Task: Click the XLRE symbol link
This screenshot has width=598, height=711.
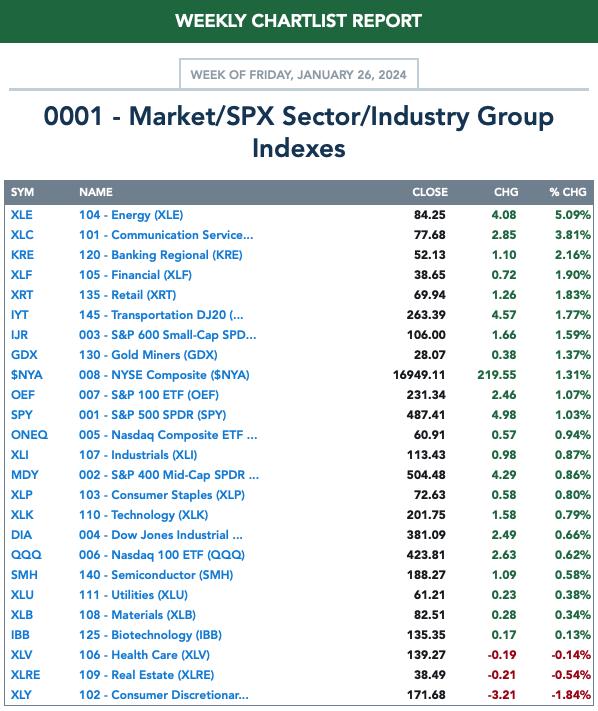Action: coord(25,675)
